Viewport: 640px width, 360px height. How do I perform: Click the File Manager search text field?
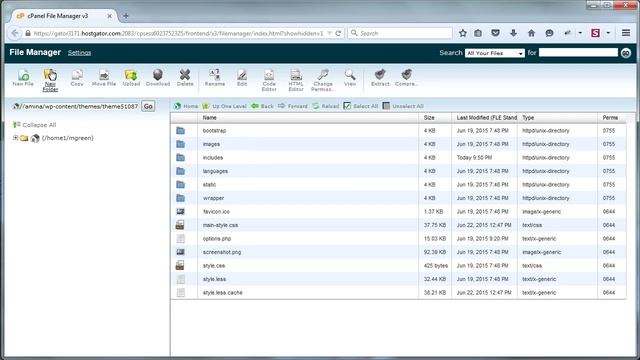coord(578,52)
